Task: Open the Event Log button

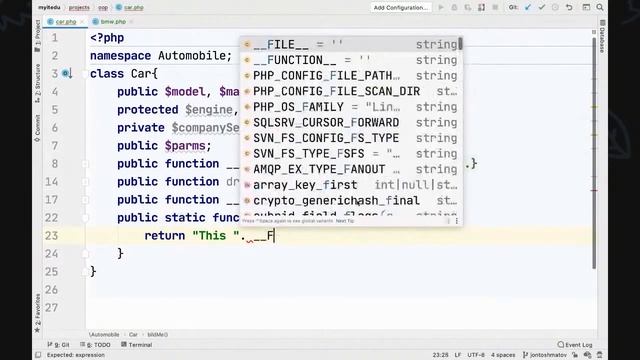Action: (x=575, y=345)
